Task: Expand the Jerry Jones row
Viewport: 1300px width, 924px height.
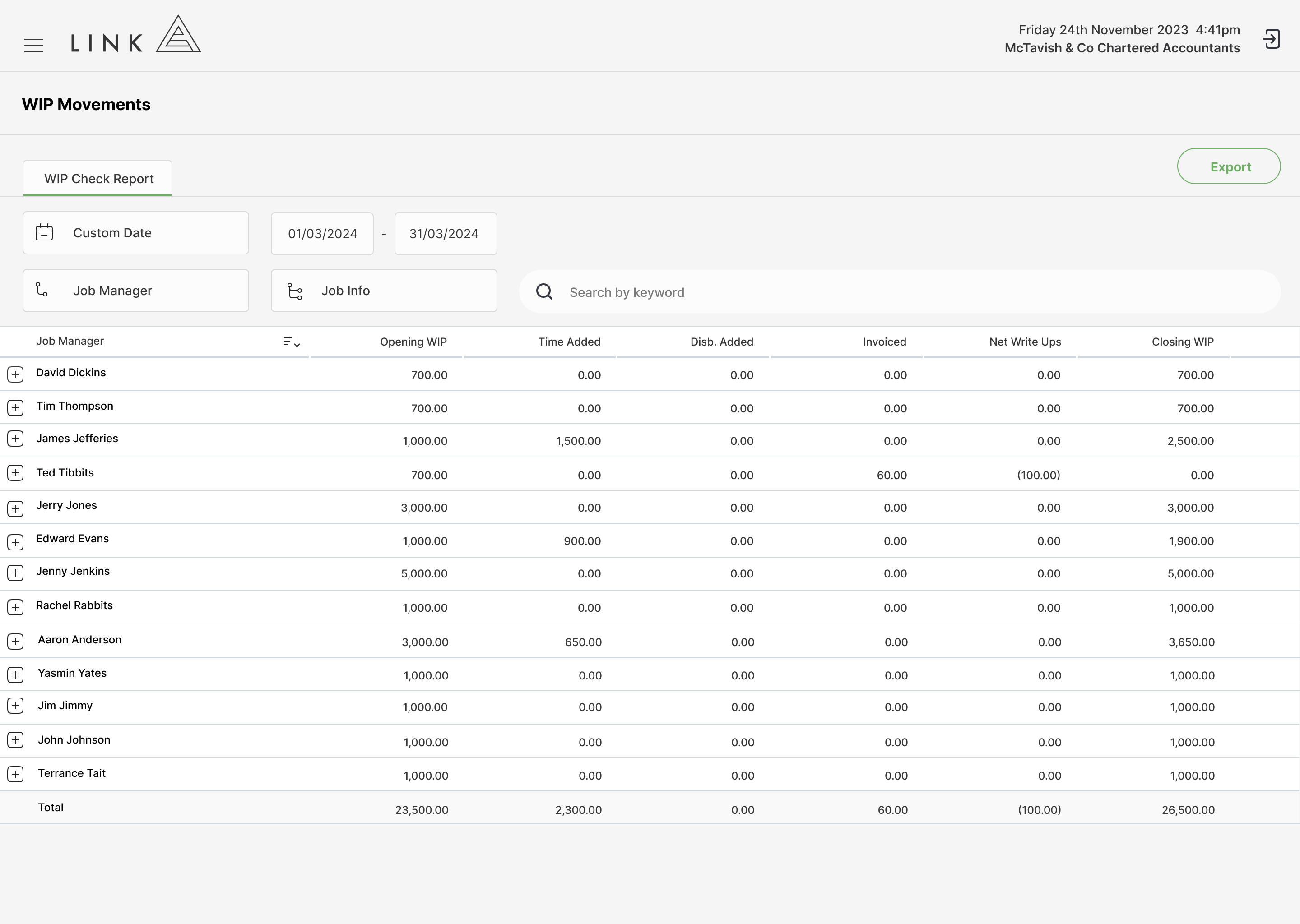Action: [x=15, y=508]
